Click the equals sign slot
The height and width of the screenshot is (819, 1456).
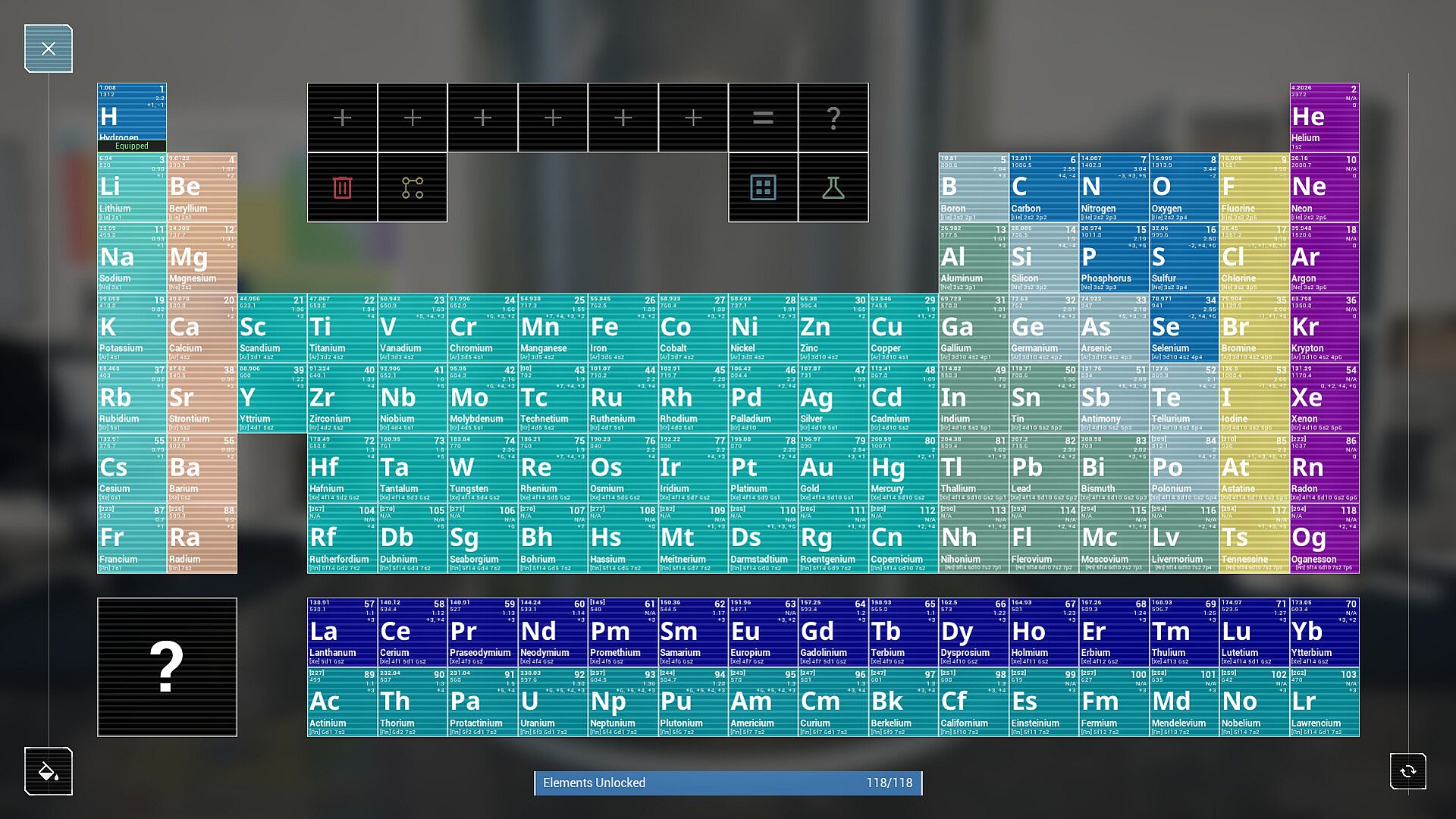763,118
